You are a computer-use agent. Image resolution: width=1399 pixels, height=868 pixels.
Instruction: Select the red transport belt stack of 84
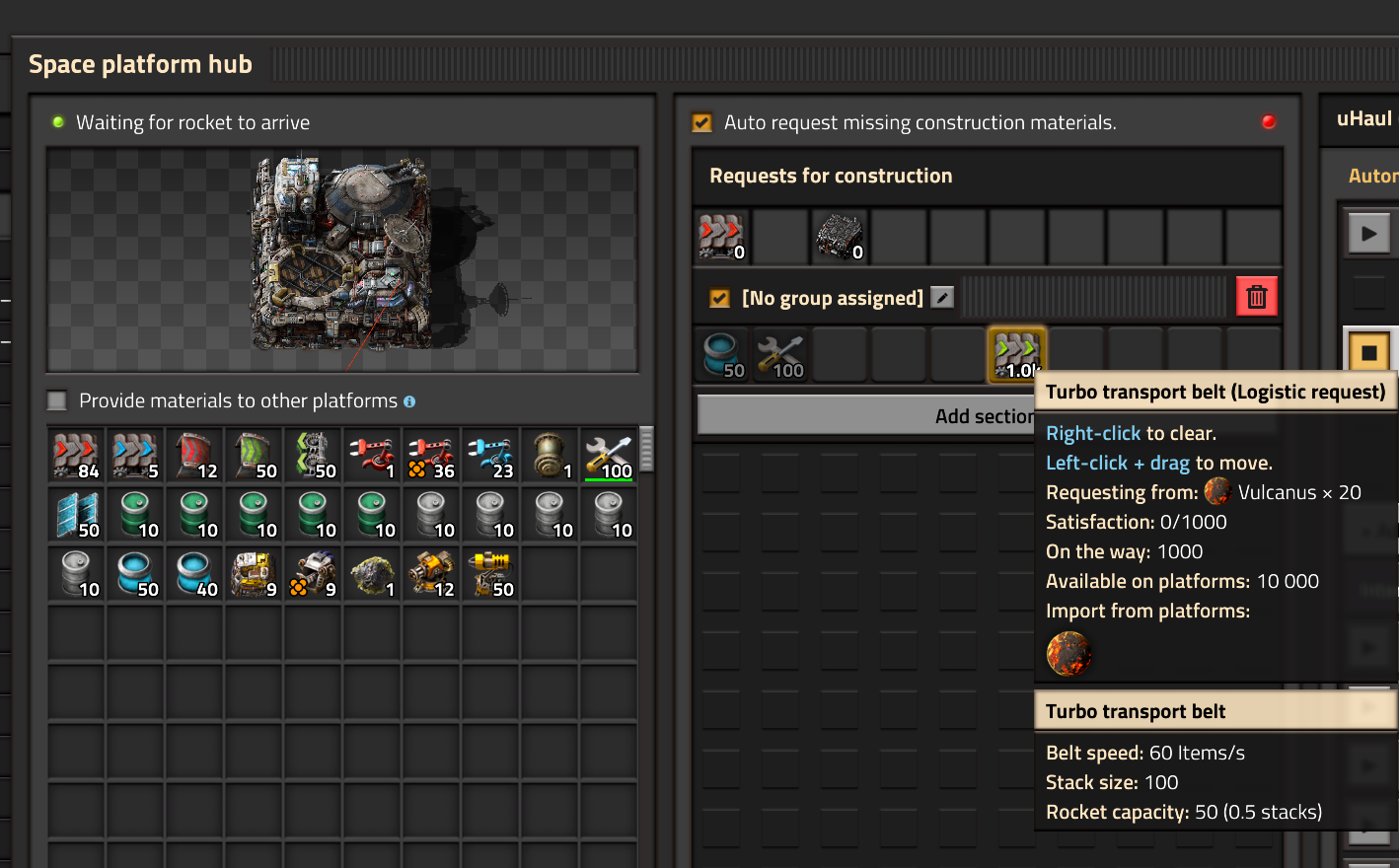coord(76,456)
